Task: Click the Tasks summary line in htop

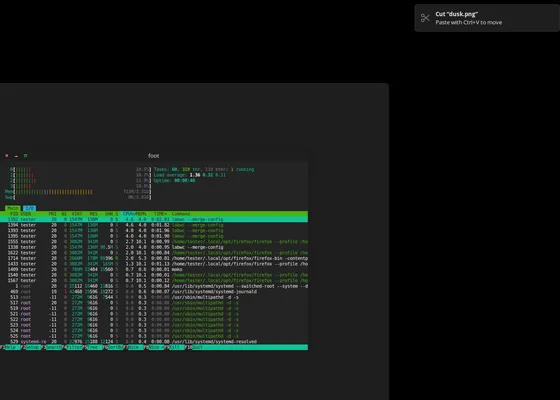Action: click(204, 169)
